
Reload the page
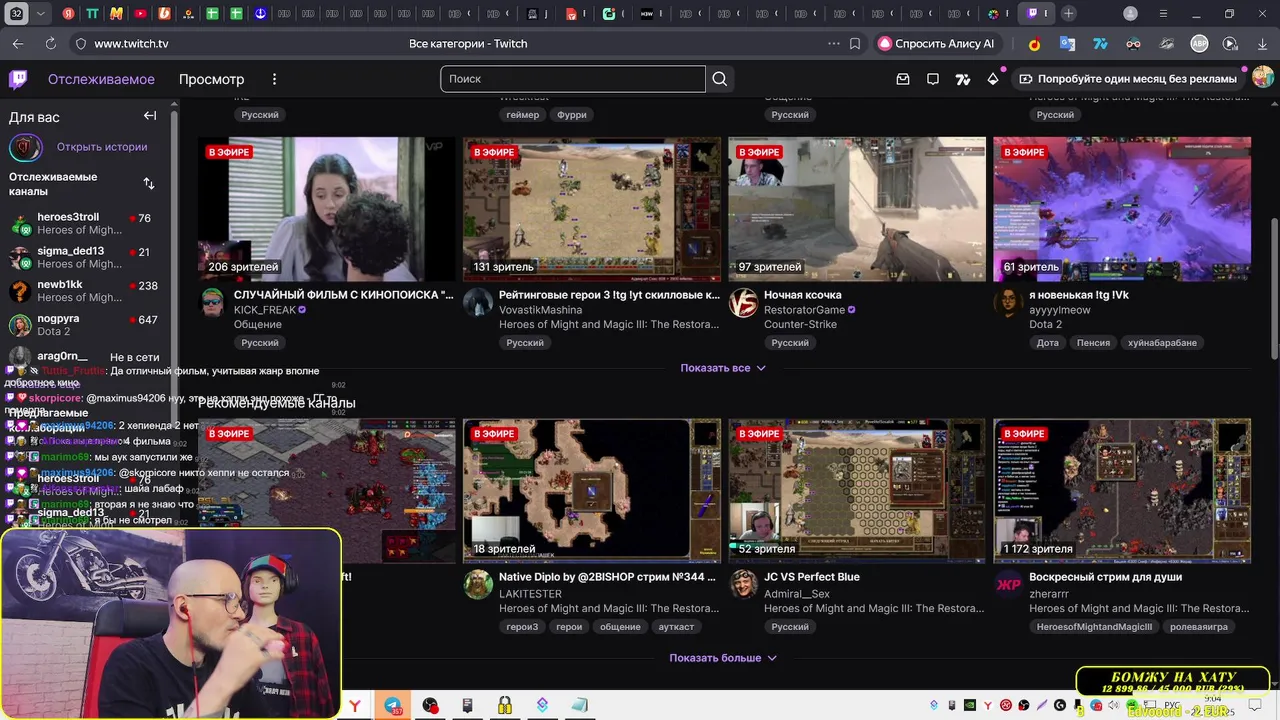pos(50,44)
